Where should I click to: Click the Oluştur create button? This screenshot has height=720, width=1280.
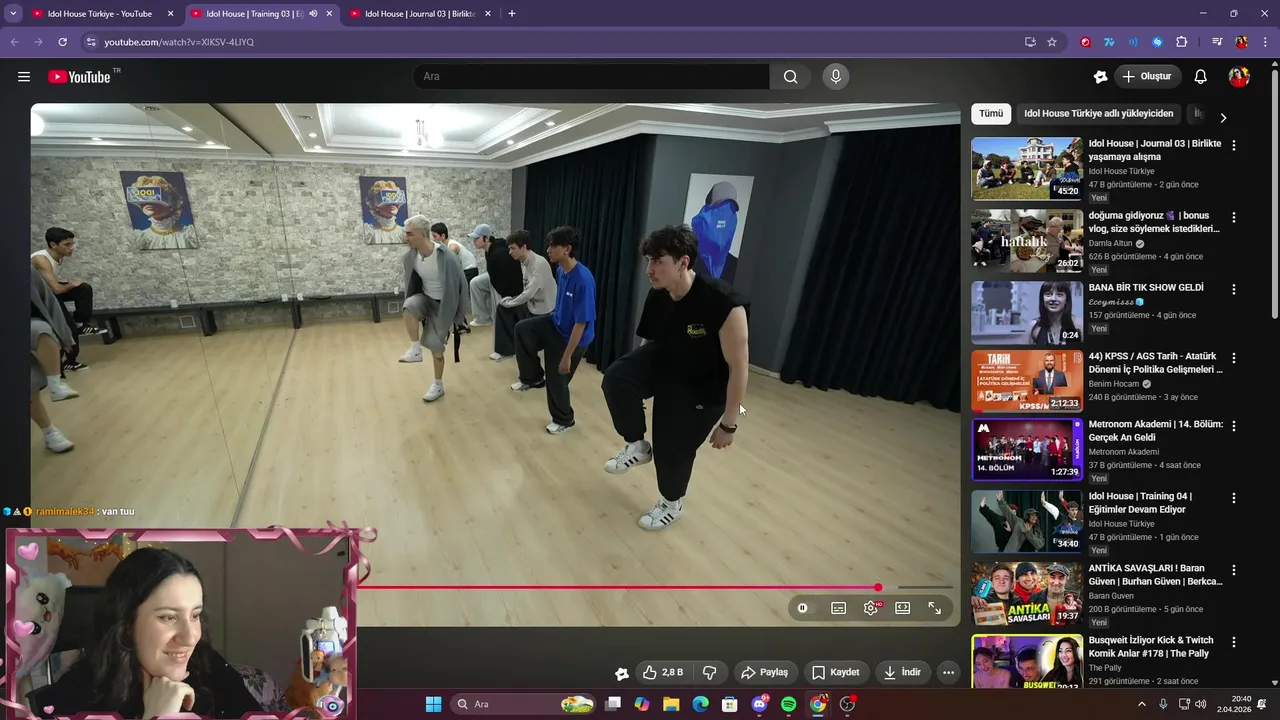[x=1148, y=77]
